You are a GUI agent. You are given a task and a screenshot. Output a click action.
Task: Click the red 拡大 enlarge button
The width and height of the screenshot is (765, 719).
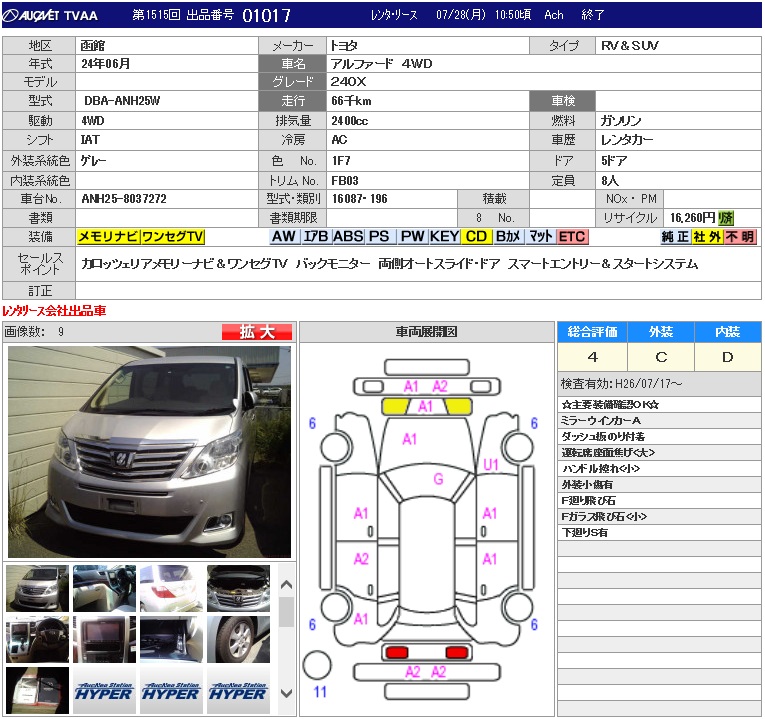tap(257, 332)
